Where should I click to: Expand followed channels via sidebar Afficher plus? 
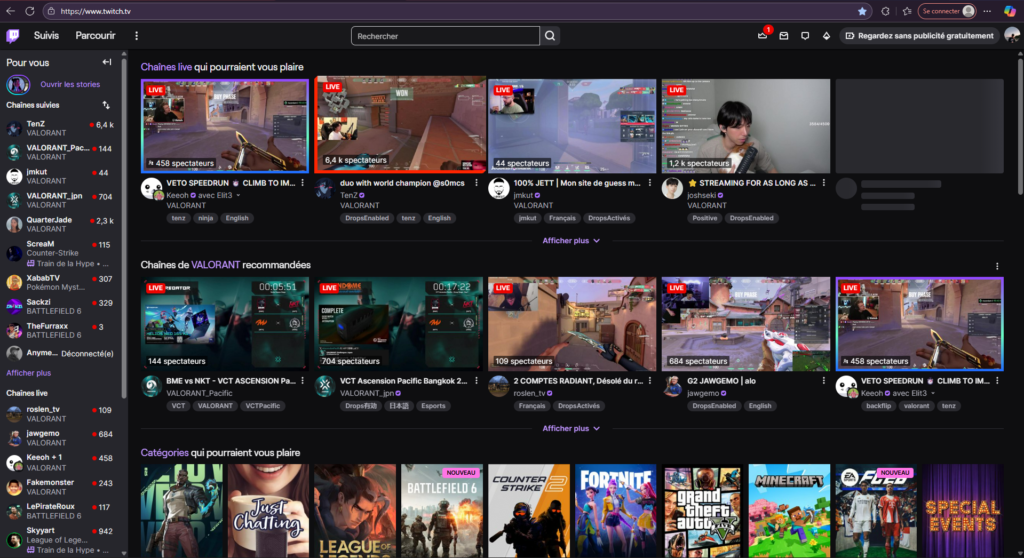point(29,373)
